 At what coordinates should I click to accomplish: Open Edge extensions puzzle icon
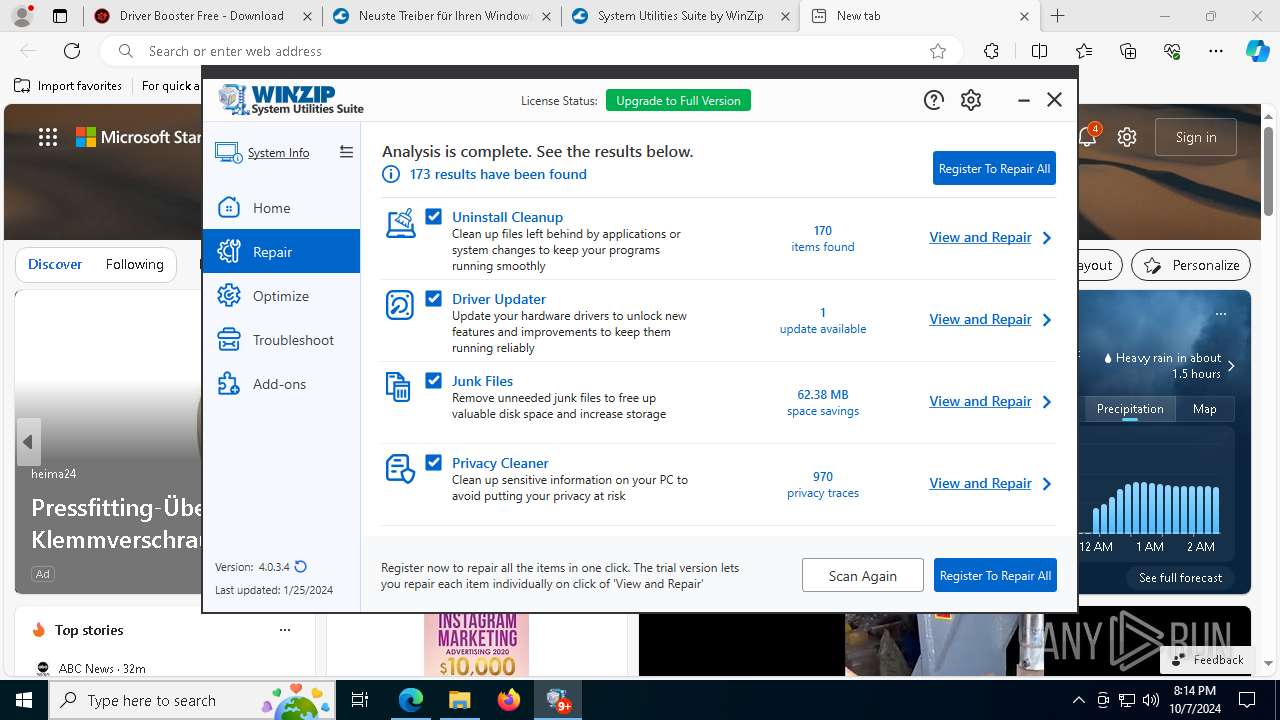point(991,51)
